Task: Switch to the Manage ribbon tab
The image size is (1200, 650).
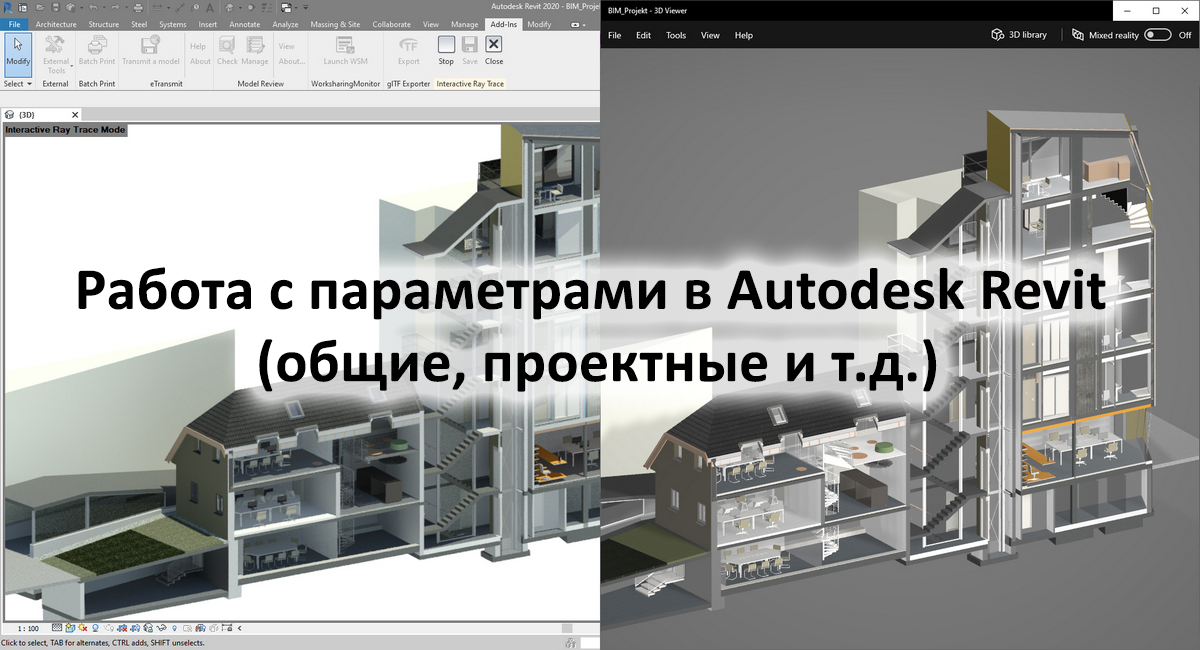Action: pos(464,23)
